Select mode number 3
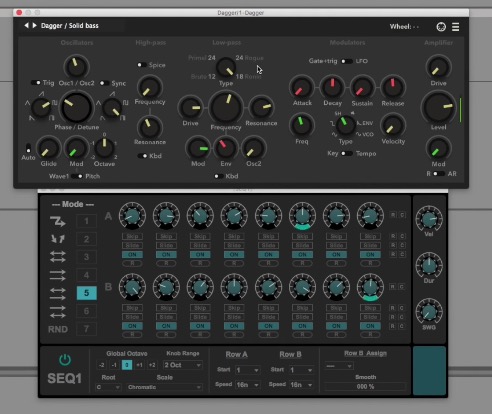492x414 pixels. tap(86, 257)
